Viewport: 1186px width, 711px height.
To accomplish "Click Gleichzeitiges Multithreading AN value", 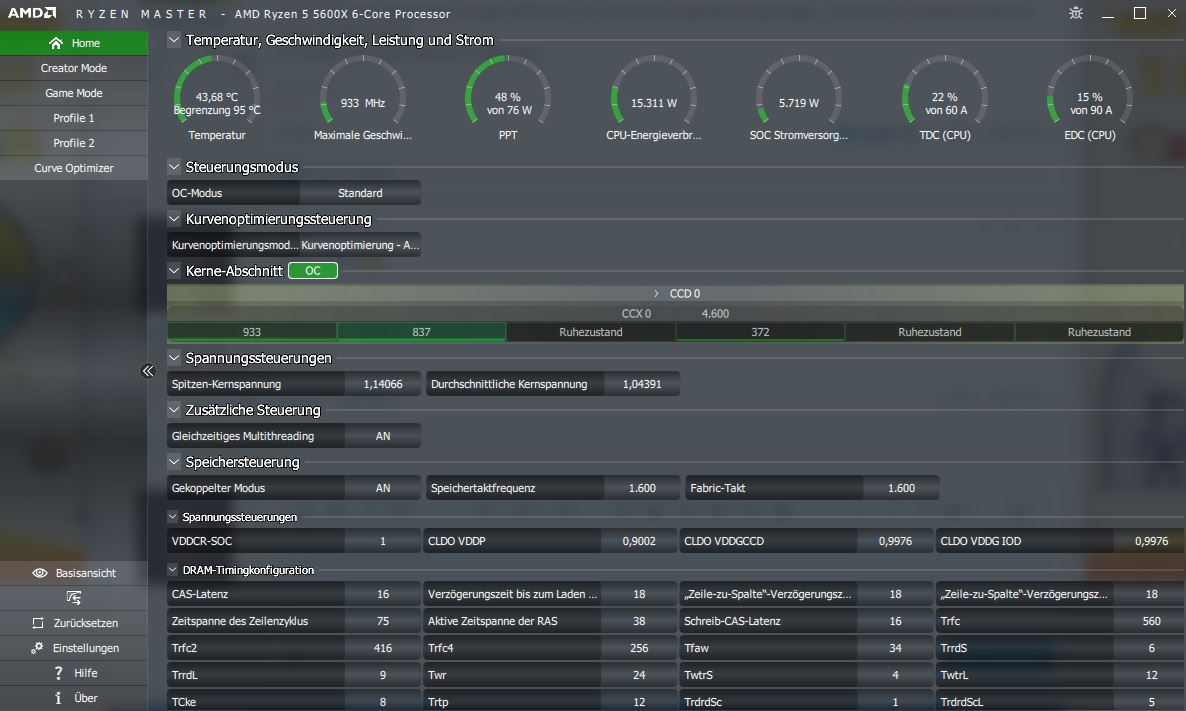I will (383, 436).
